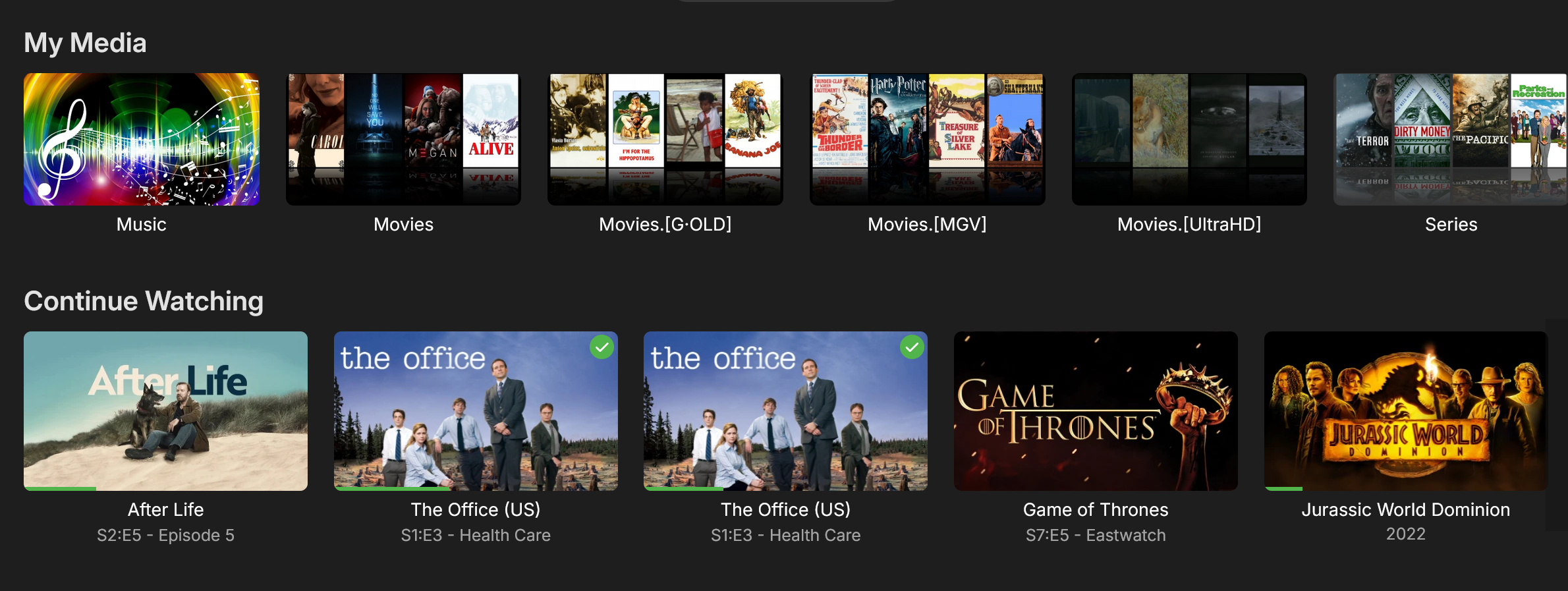Click the Music label under thumbnail
This screenshot has width=1568, height=591.
(142, 224)
